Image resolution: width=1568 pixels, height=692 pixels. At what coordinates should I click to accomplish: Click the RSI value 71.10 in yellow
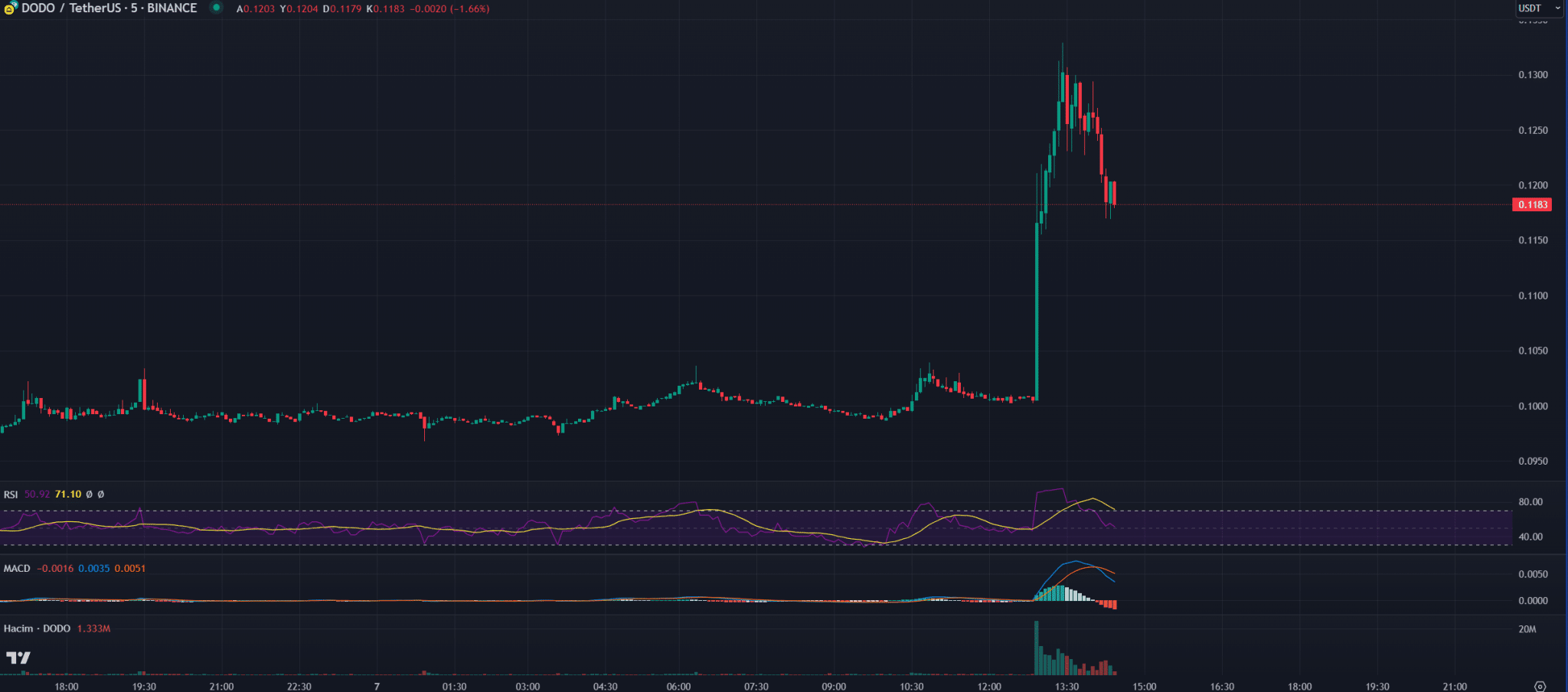[x=68, y=495]
